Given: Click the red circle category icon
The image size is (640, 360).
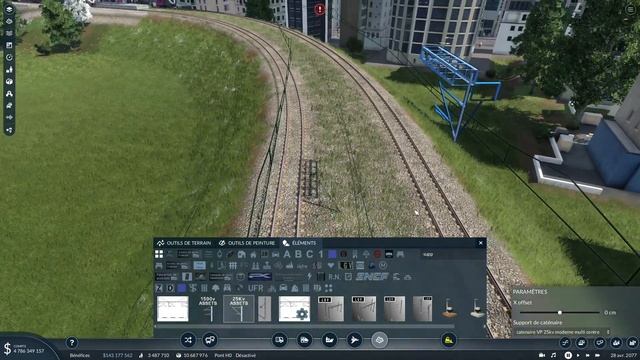Looking at the screenshot, I should click(378, 254).
